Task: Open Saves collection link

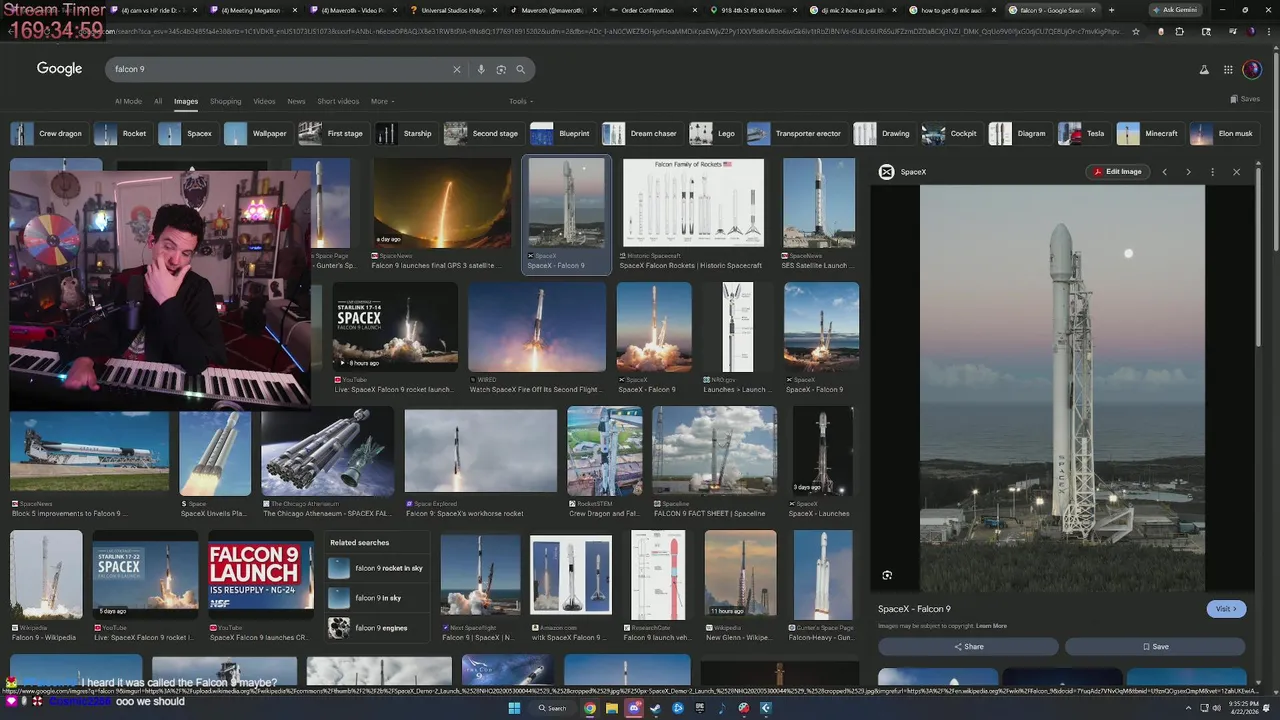Action: coord(1246,99)
